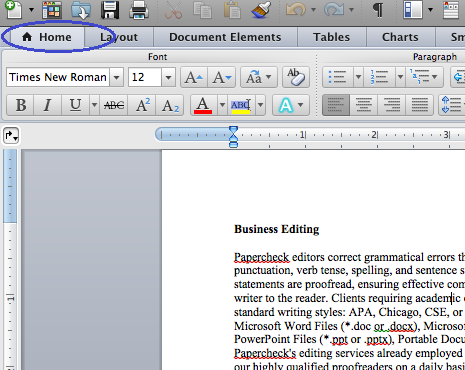
Task: Toggle show paragraph marks
Action: (x=378, y=9)
